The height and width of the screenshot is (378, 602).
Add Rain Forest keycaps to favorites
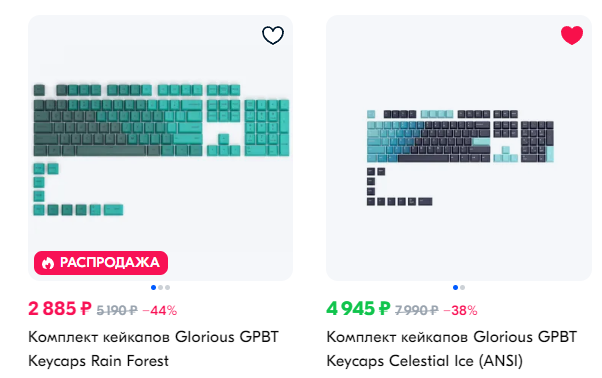pos(273,35)
